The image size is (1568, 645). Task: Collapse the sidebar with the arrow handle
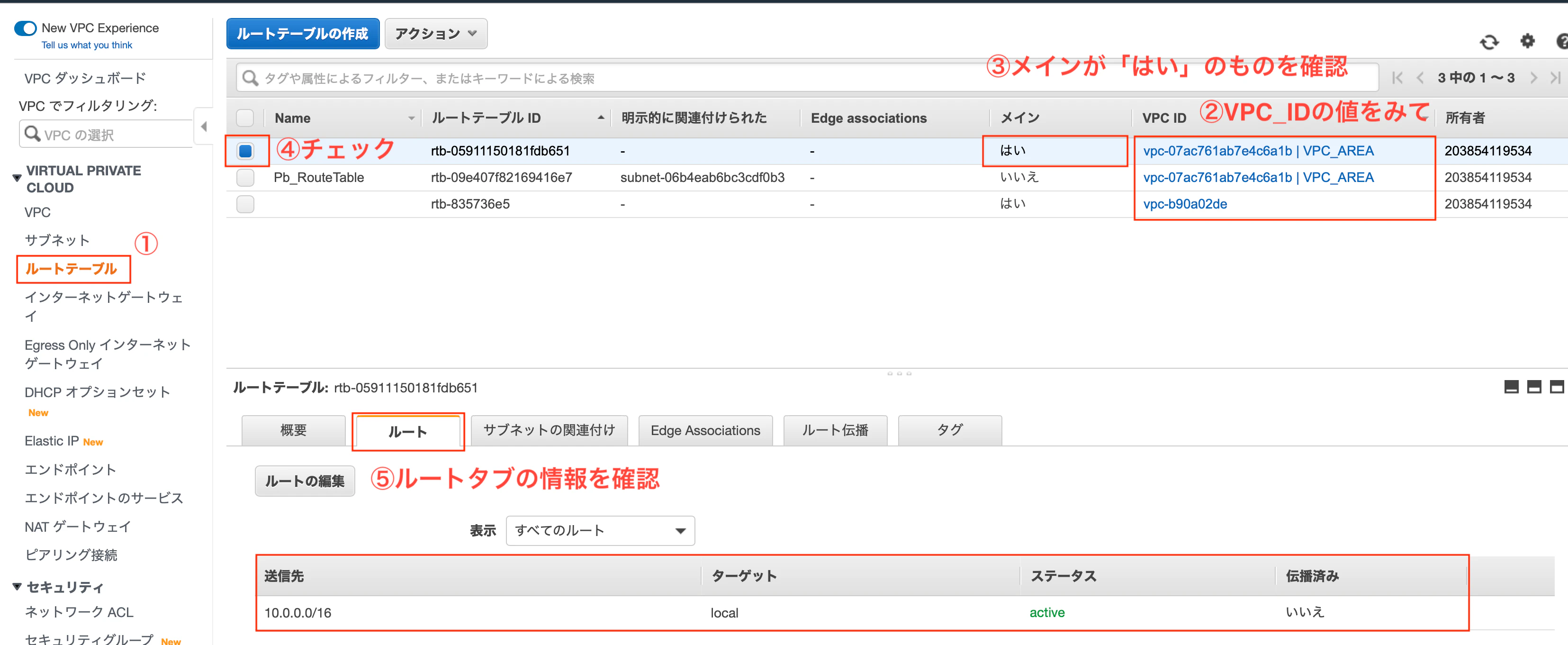point(203,127)
